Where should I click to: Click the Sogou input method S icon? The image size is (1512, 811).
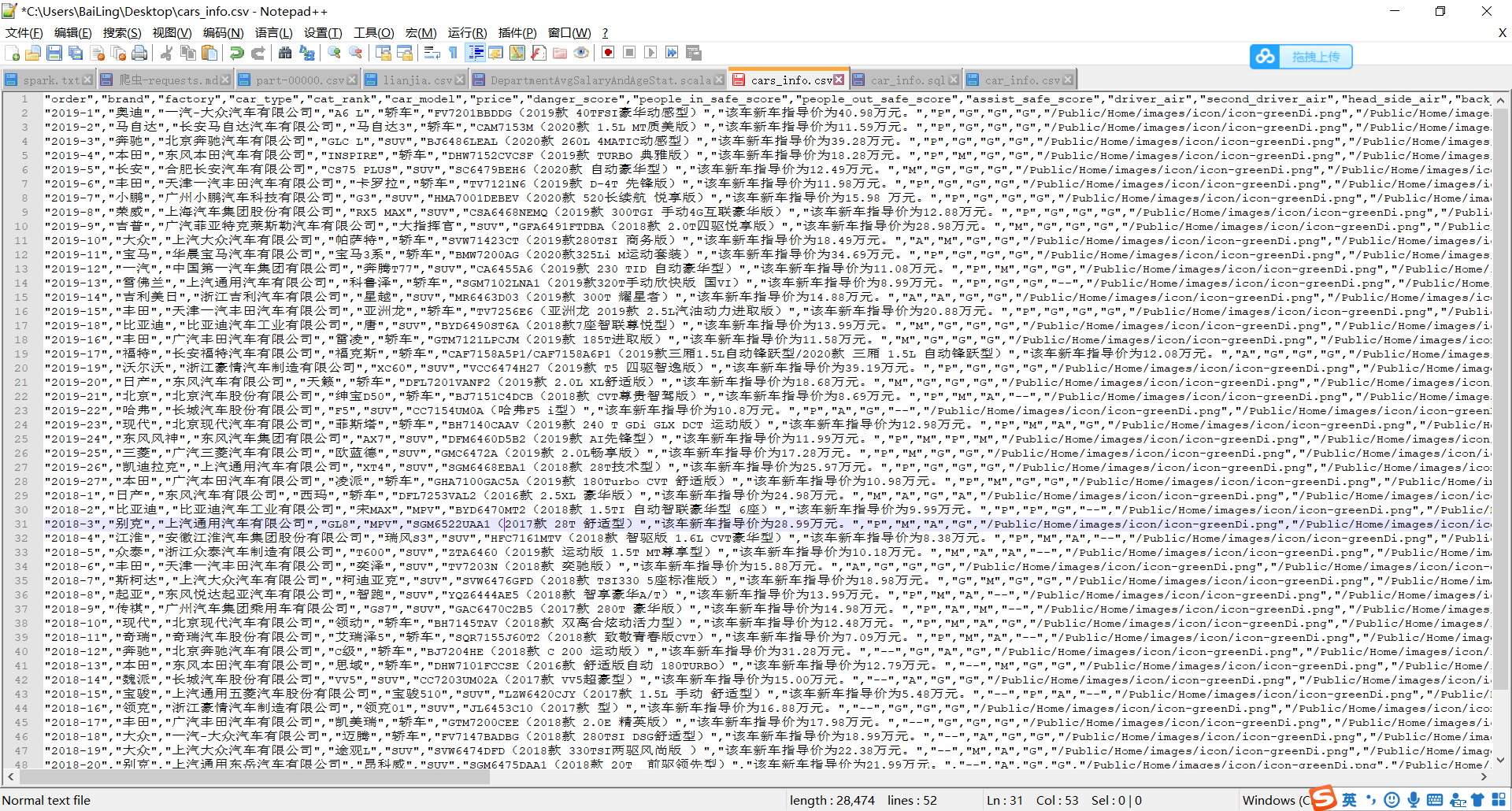pyautogui.click(x=1324, y=798)
